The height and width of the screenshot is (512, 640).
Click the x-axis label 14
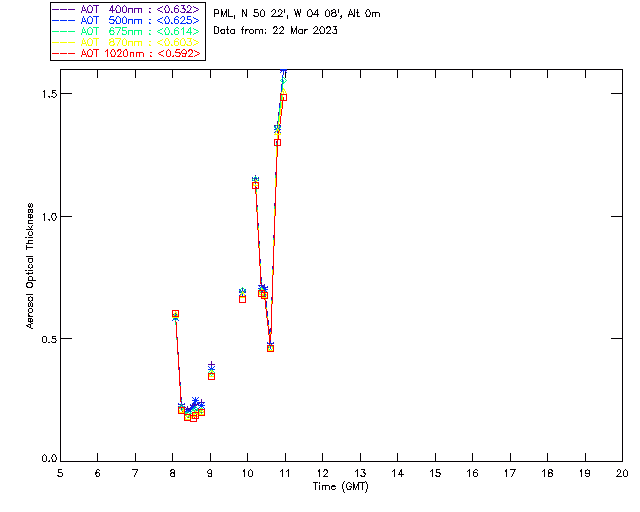(x=398, y=473)
